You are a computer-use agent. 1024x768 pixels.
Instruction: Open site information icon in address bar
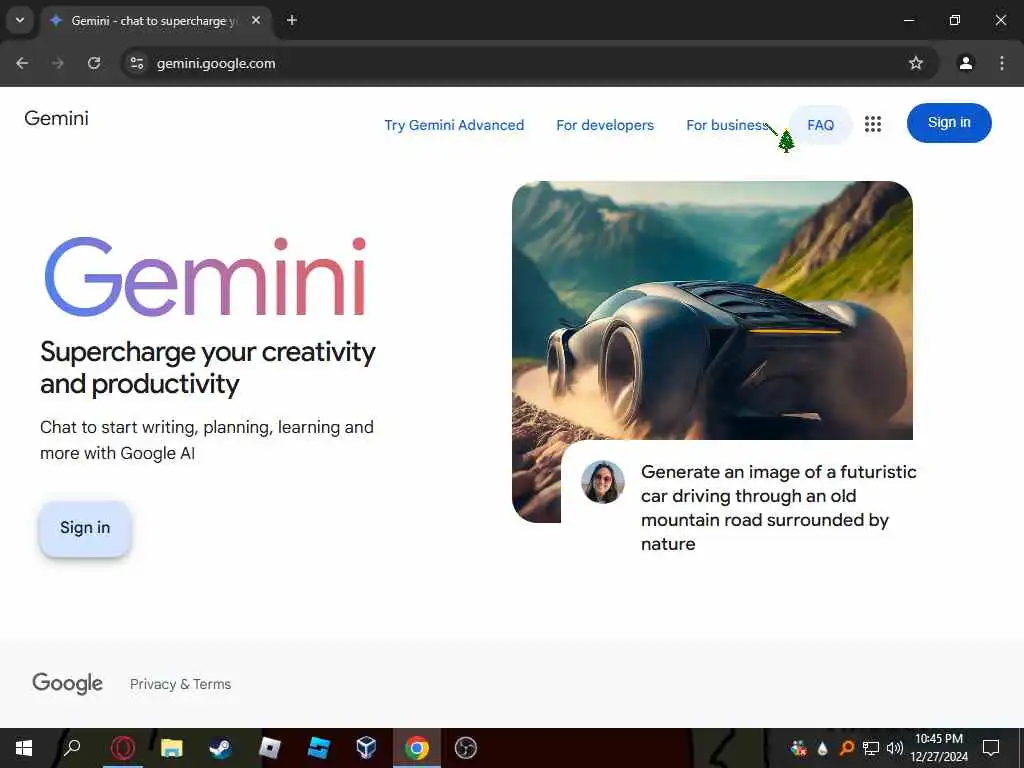[x=136, y=63]
